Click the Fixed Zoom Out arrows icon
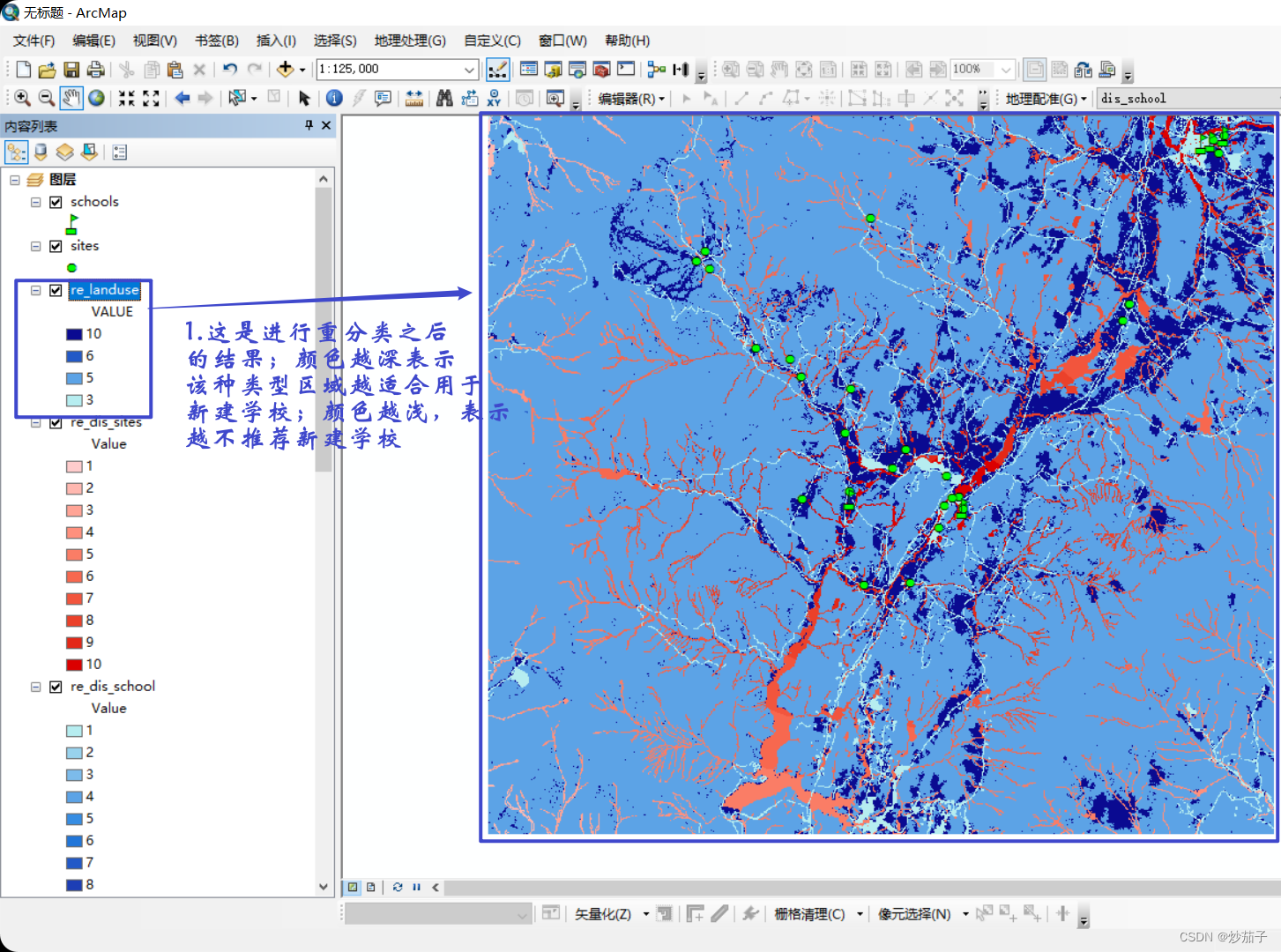This screenshot has height=952, width=1281. click(x=151, y=98)
